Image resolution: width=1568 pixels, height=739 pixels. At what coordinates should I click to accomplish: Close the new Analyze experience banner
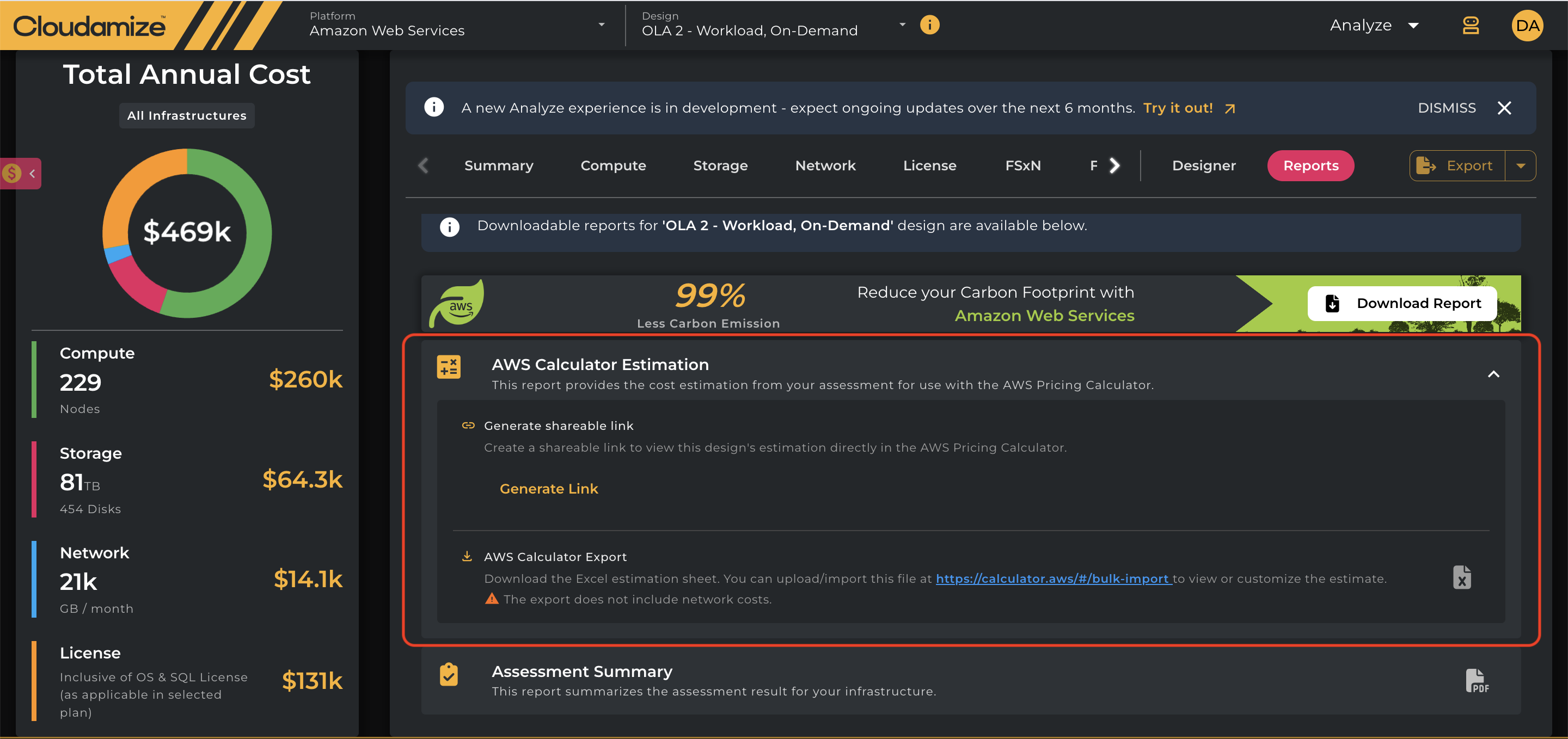pyautogui.click(x=1504, y=108)
